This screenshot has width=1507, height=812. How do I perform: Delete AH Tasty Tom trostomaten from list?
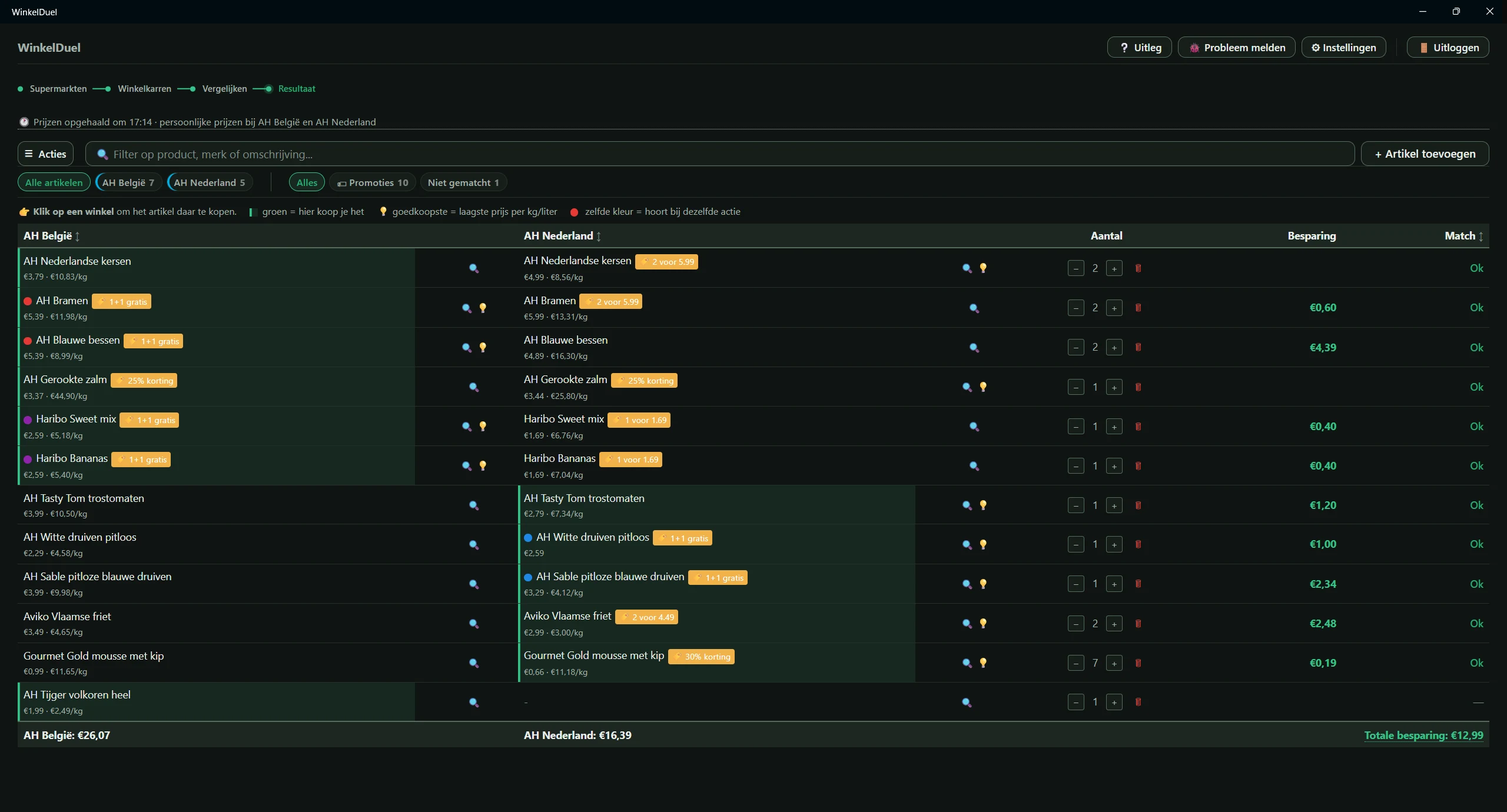[1138, 505]
